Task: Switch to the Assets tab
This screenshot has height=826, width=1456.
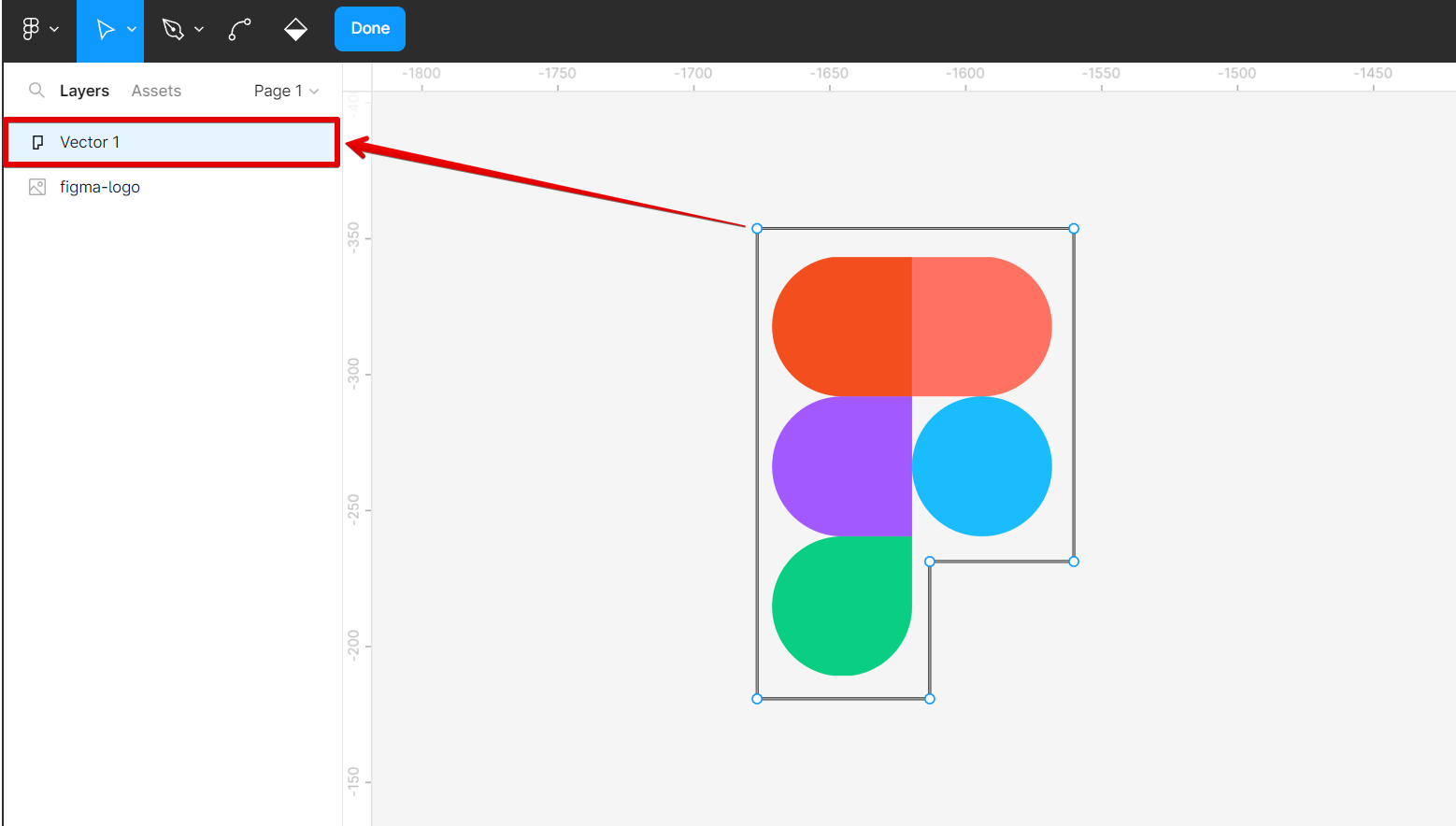Action: [x=156, y=91]
